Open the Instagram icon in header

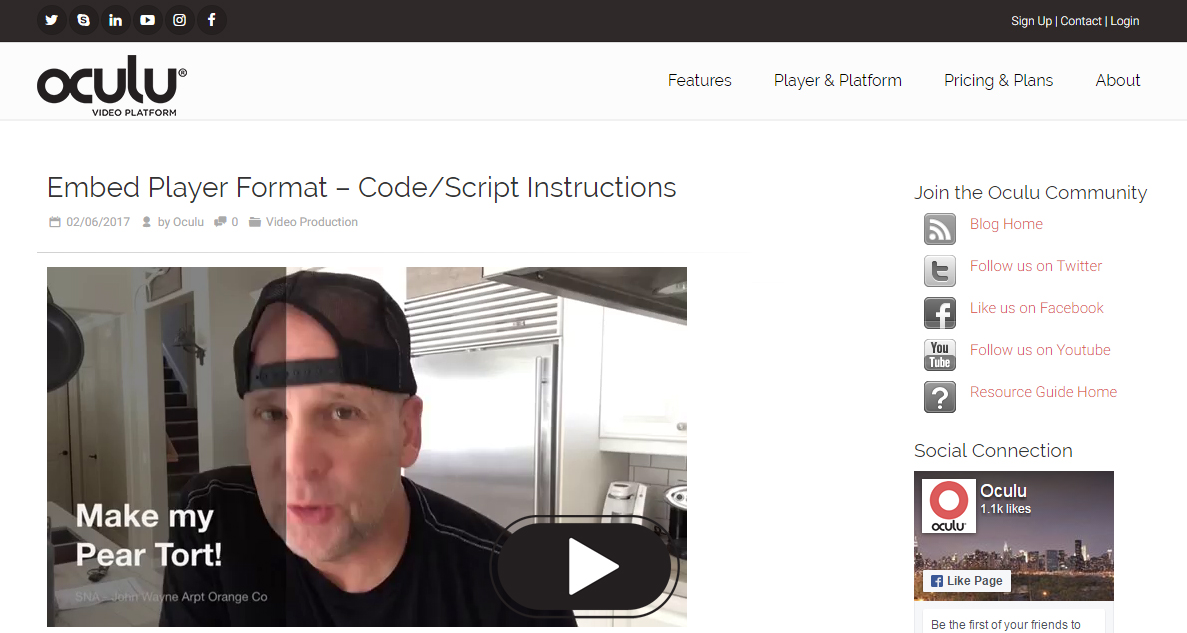pos(179,20)
